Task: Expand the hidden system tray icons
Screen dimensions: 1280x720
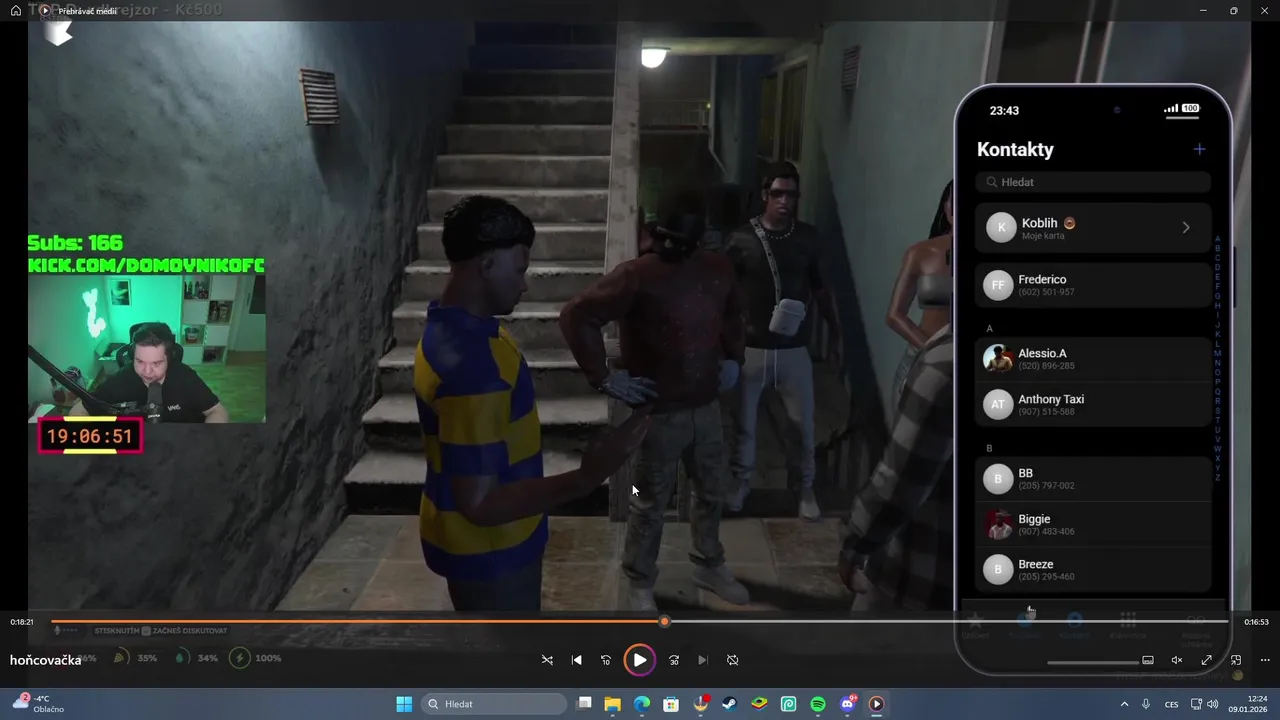Action: tap(1124, 704)
